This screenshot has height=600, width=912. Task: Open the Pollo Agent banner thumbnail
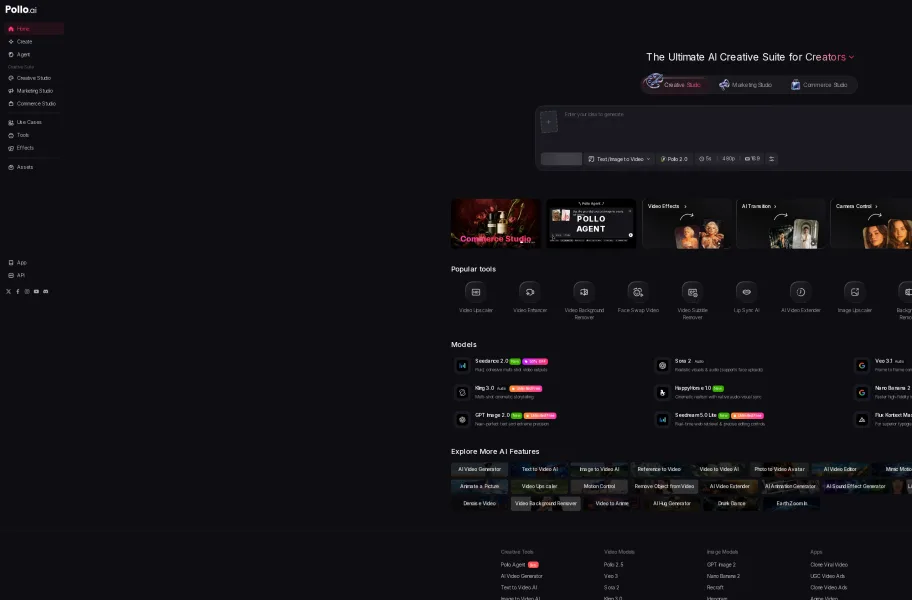coord(590,224)
